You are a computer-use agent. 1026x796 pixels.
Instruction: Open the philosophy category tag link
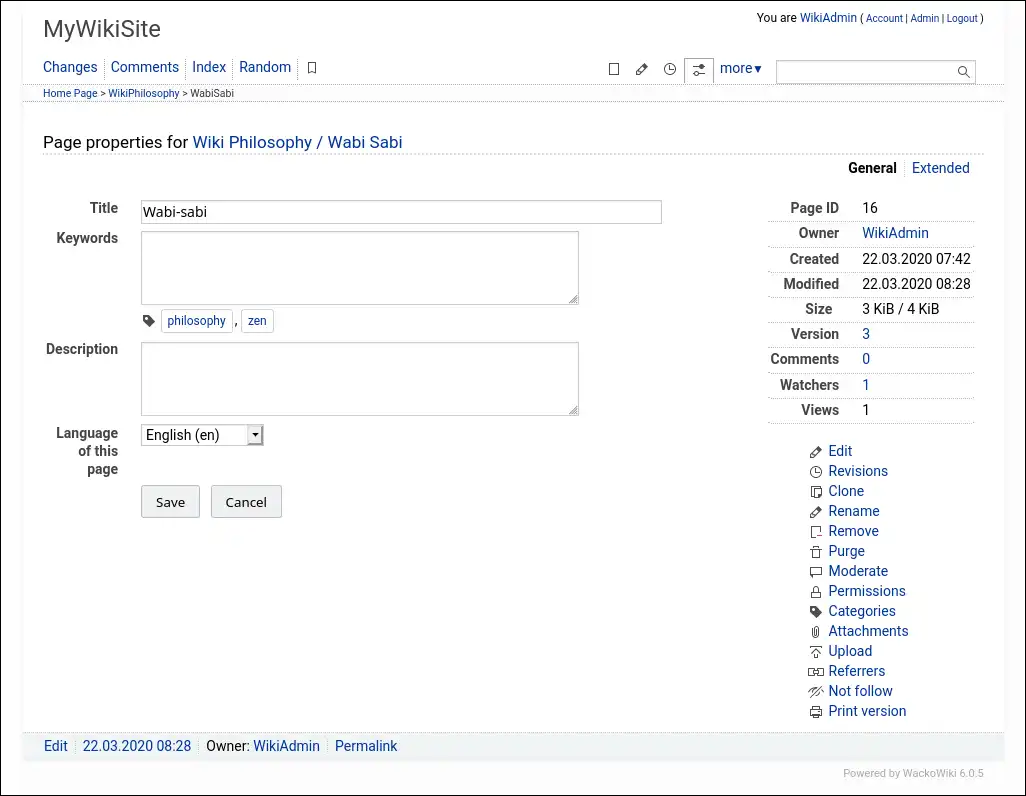[x=196, y=321]
